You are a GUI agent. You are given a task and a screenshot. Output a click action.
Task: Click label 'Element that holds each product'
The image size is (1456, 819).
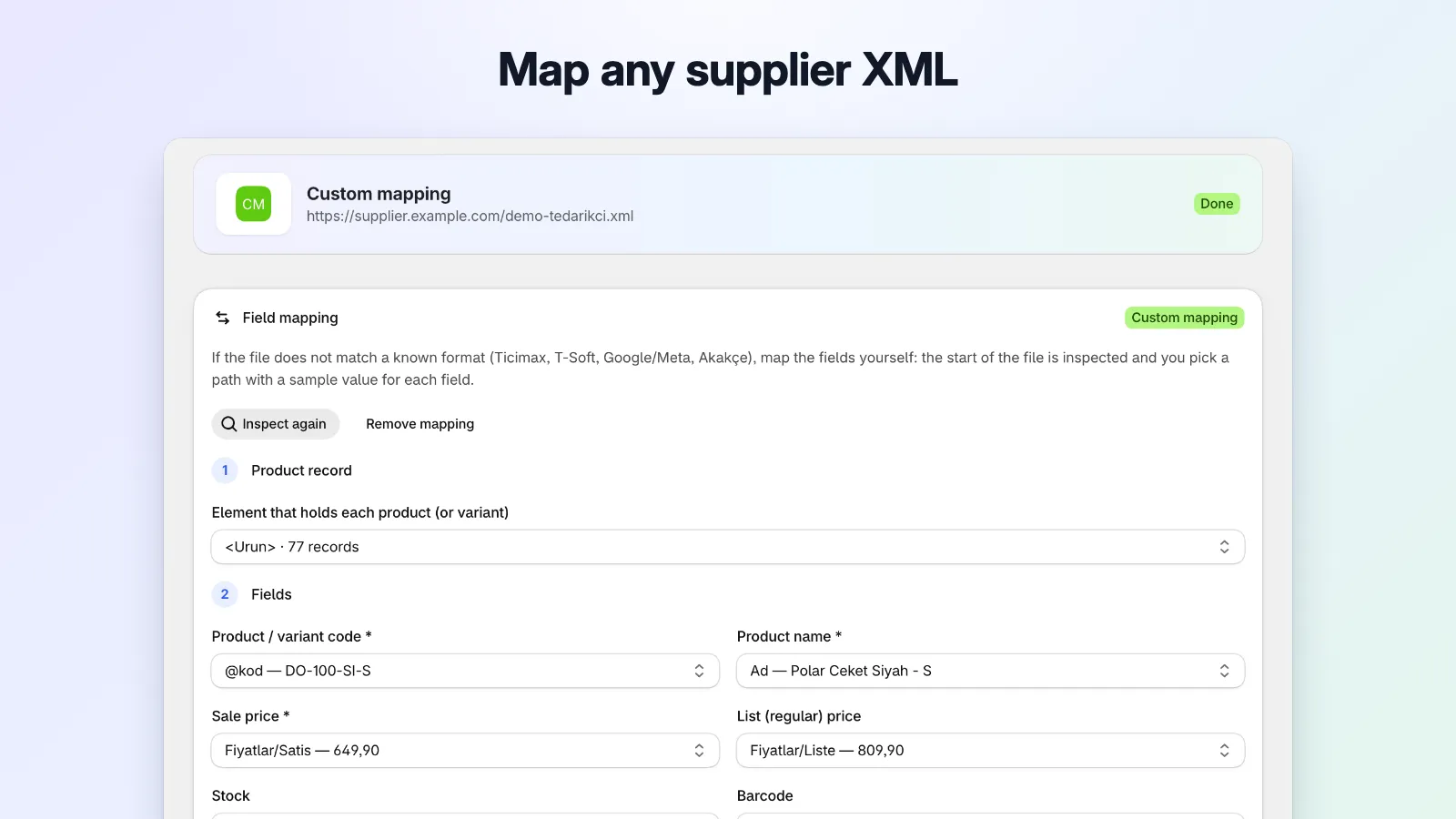pos(360,512)
